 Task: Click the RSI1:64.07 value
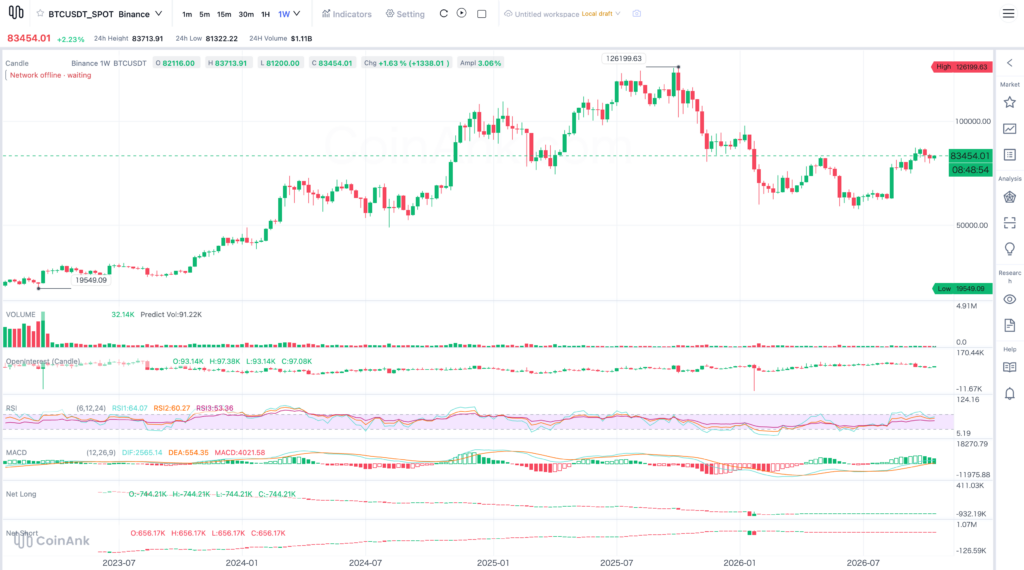tap(129, 408)
